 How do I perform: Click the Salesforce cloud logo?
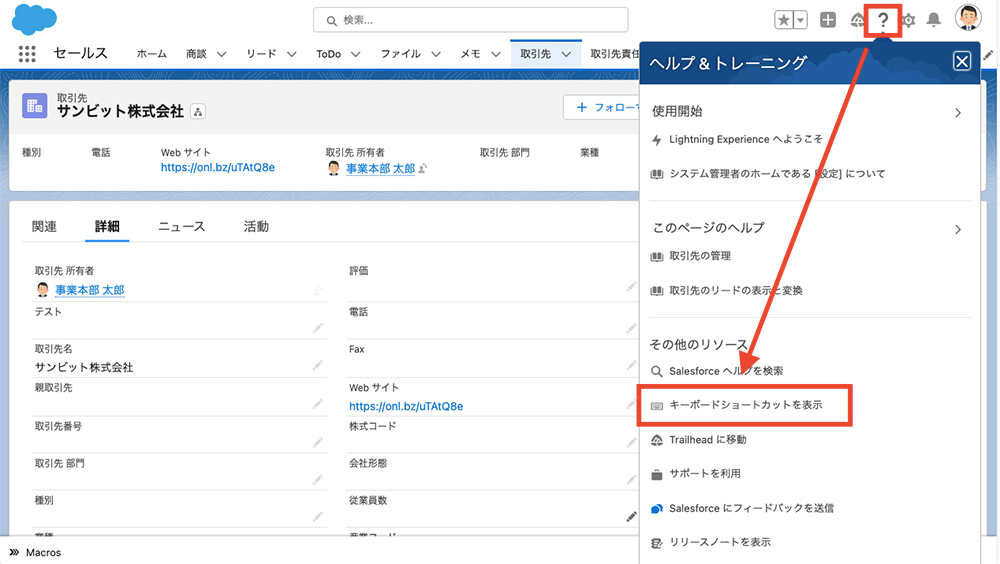tap(34, 19)
